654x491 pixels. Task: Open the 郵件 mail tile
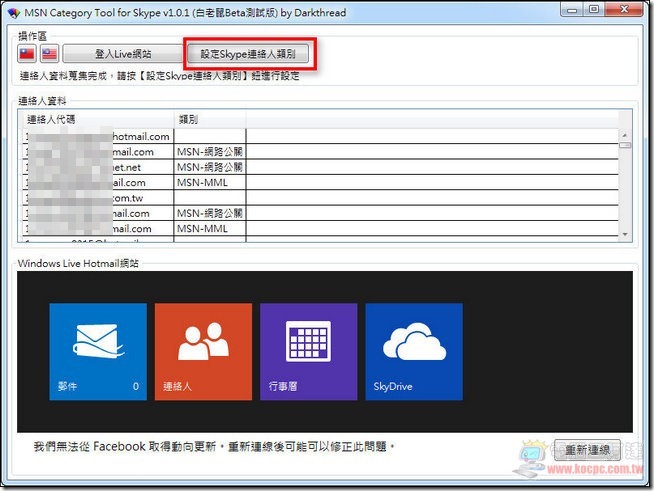point(98,352)
